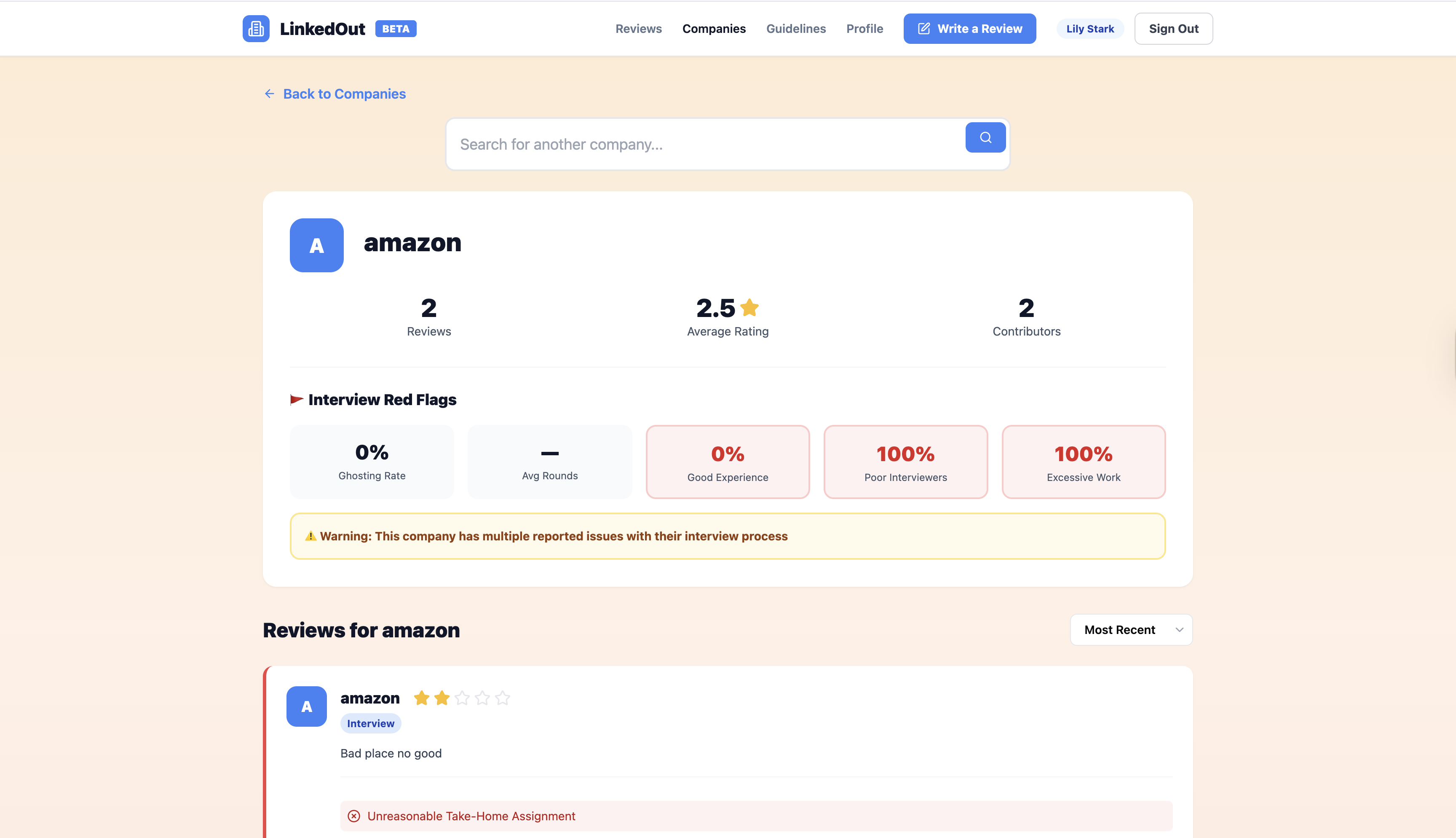Go to the Guidelines page
Viewport: 1456px width, 838px height.
tap(795, 29)
